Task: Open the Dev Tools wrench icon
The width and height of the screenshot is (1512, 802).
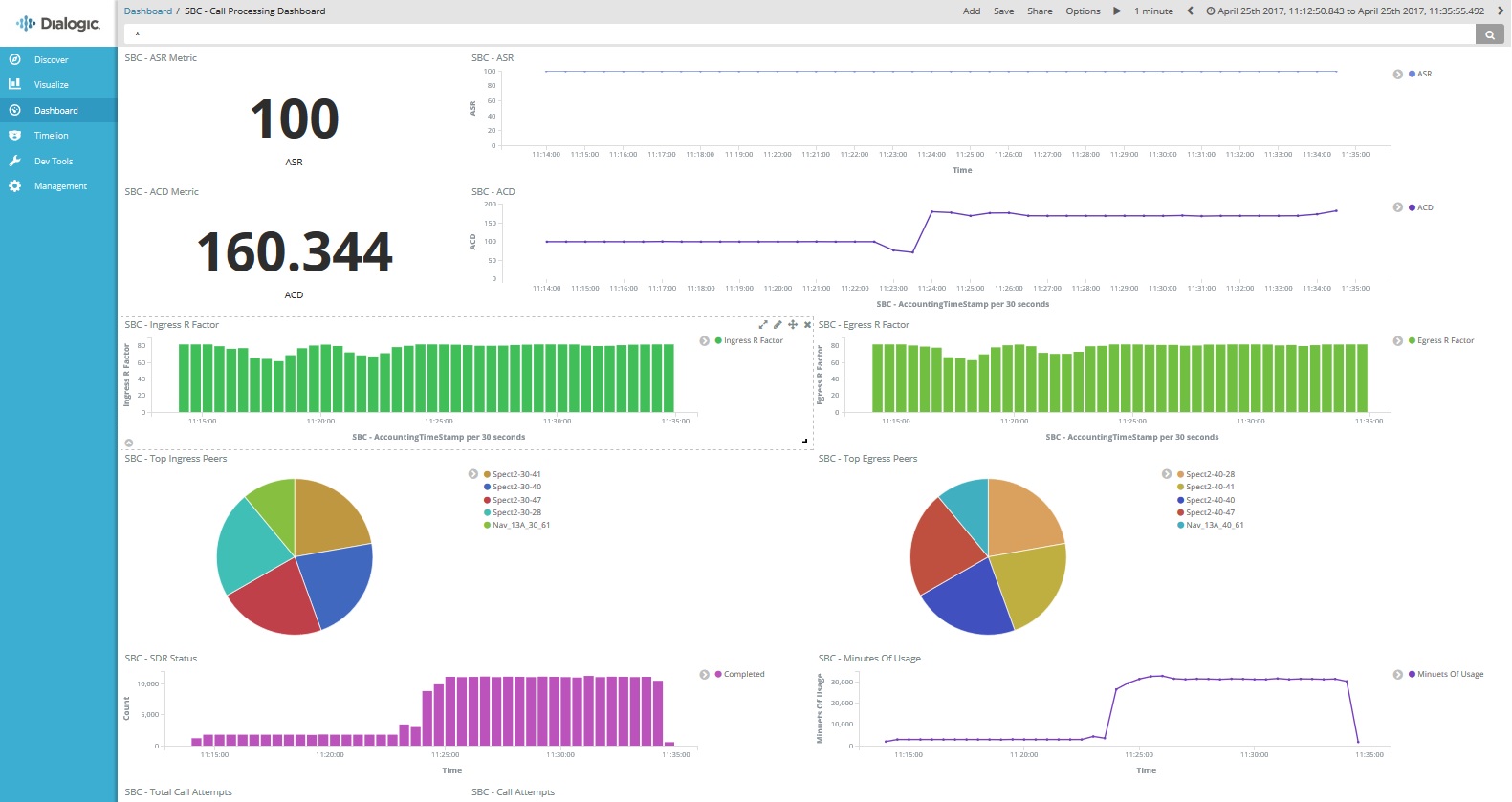Action: (15, 161)
